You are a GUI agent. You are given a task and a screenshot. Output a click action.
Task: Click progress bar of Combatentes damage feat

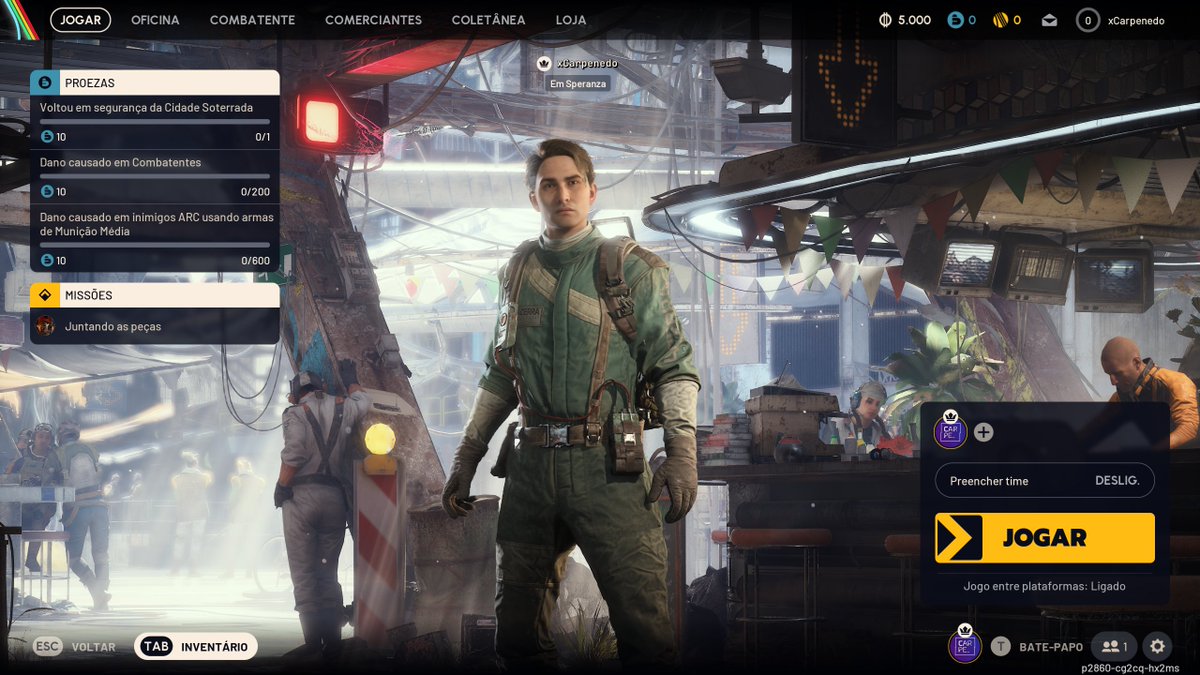155,176
